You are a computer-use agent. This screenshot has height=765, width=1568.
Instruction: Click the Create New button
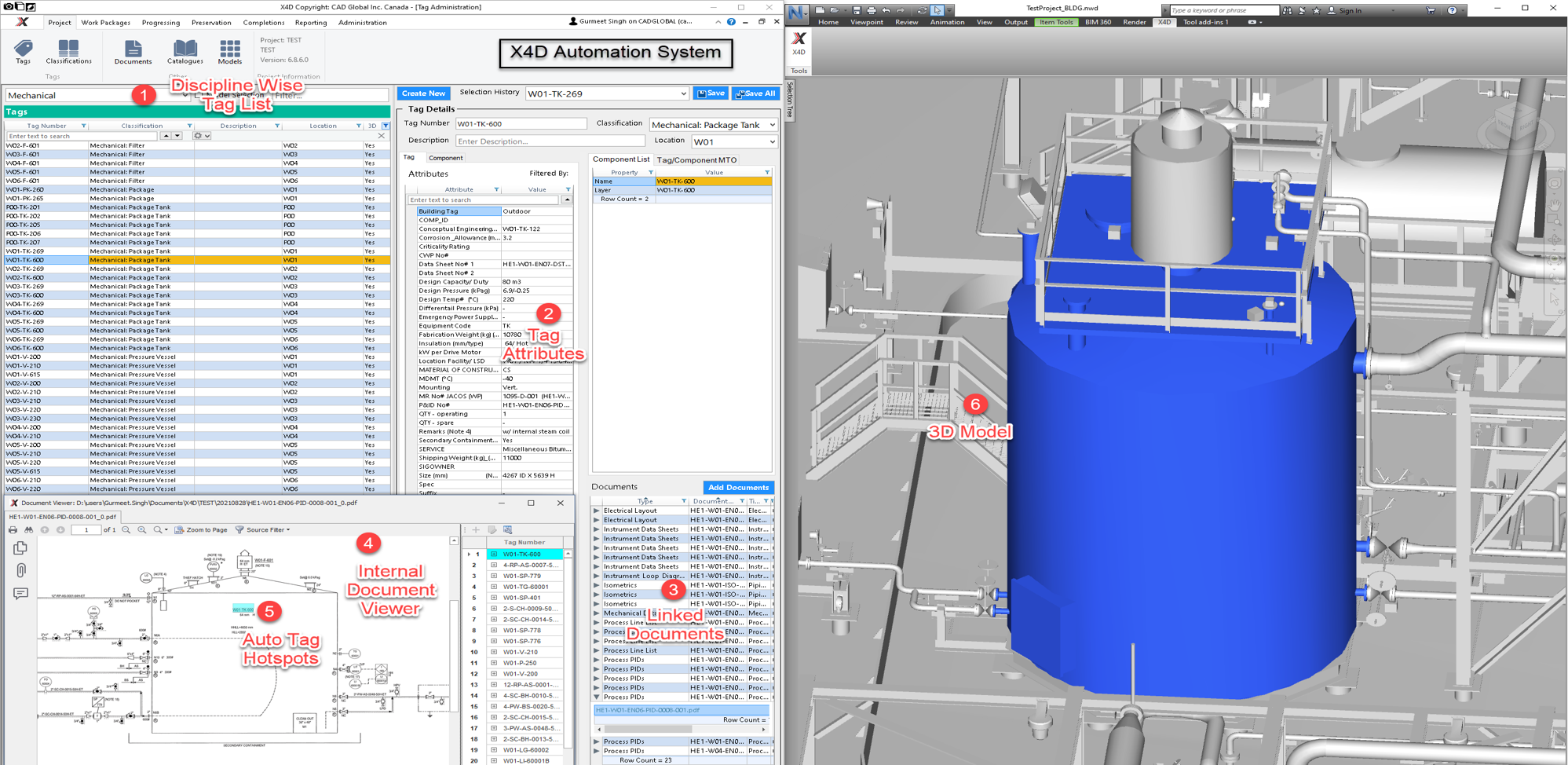(423, 93)
